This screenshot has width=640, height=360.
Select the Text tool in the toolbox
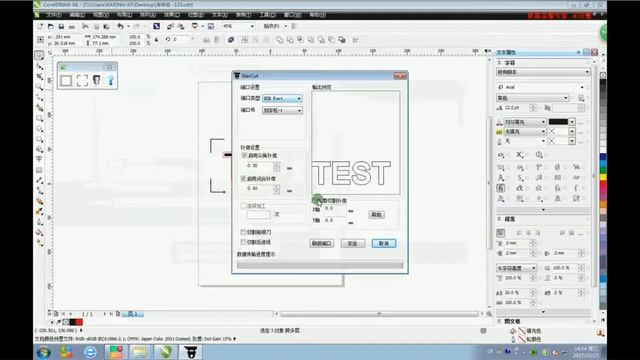(x=39, y=159)
